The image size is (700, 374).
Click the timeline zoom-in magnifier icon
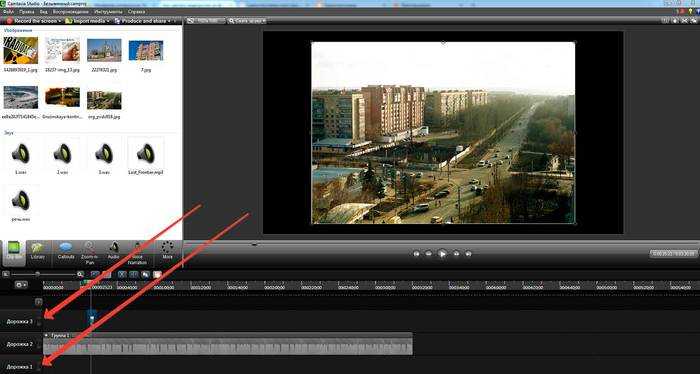(80, 274)
